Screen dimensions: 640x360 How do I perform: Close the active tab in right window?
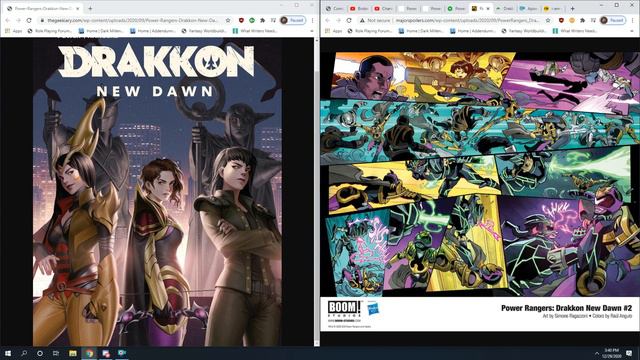(488, 8)
